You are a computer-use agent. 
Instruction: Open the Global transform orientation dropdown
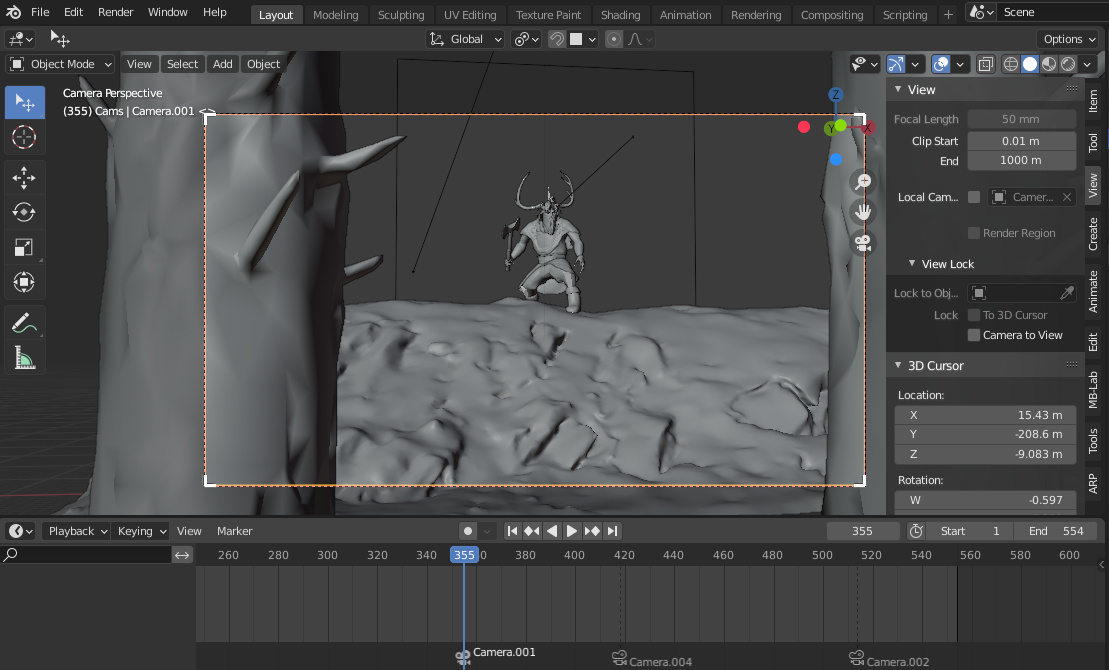(x=466, y=39)
